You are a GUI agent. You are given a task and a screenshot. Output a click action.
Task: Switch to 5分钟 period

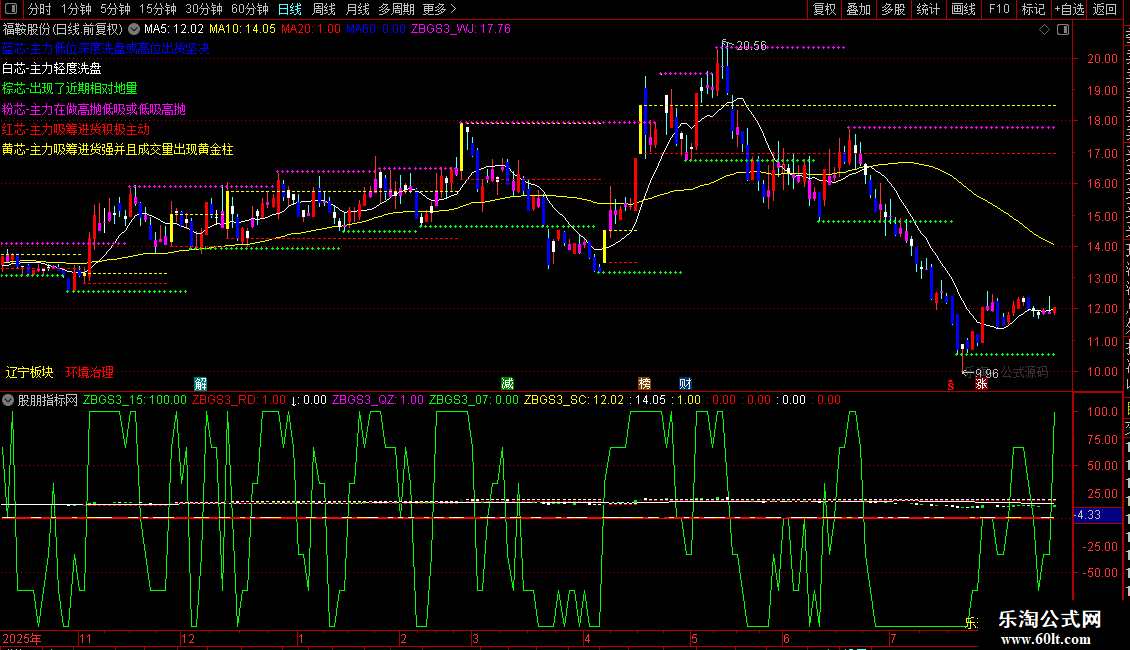tap(115, 9)
